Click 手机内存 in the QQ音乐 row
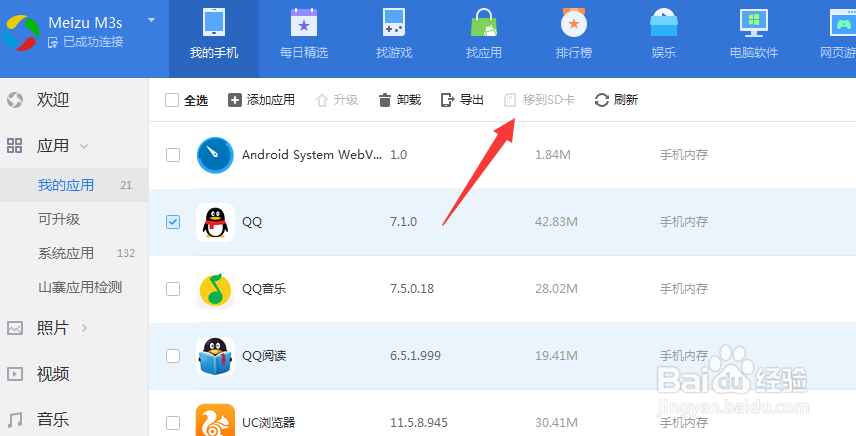Screen dimensions: 856x436 [x=684, y=289]
